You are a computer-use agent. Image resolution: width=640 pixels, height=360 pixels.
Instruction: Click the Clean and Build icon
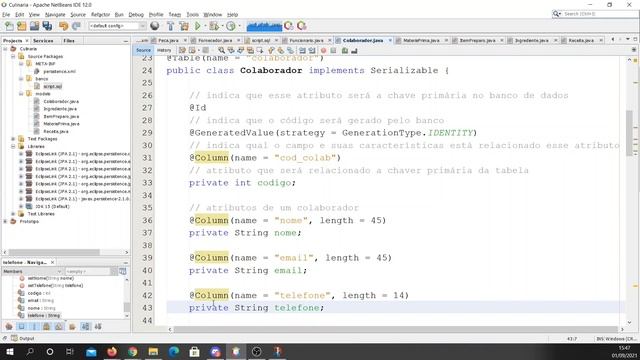click(x=184, y=26)
